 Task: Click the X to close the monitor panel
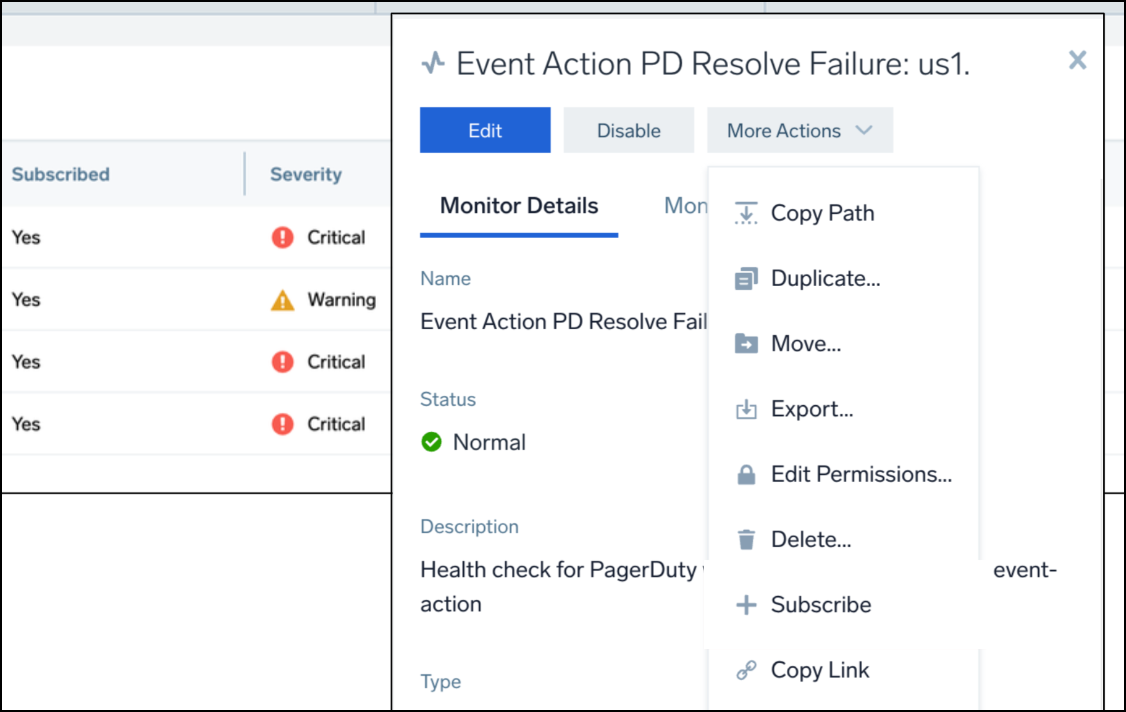point(1077,60)
